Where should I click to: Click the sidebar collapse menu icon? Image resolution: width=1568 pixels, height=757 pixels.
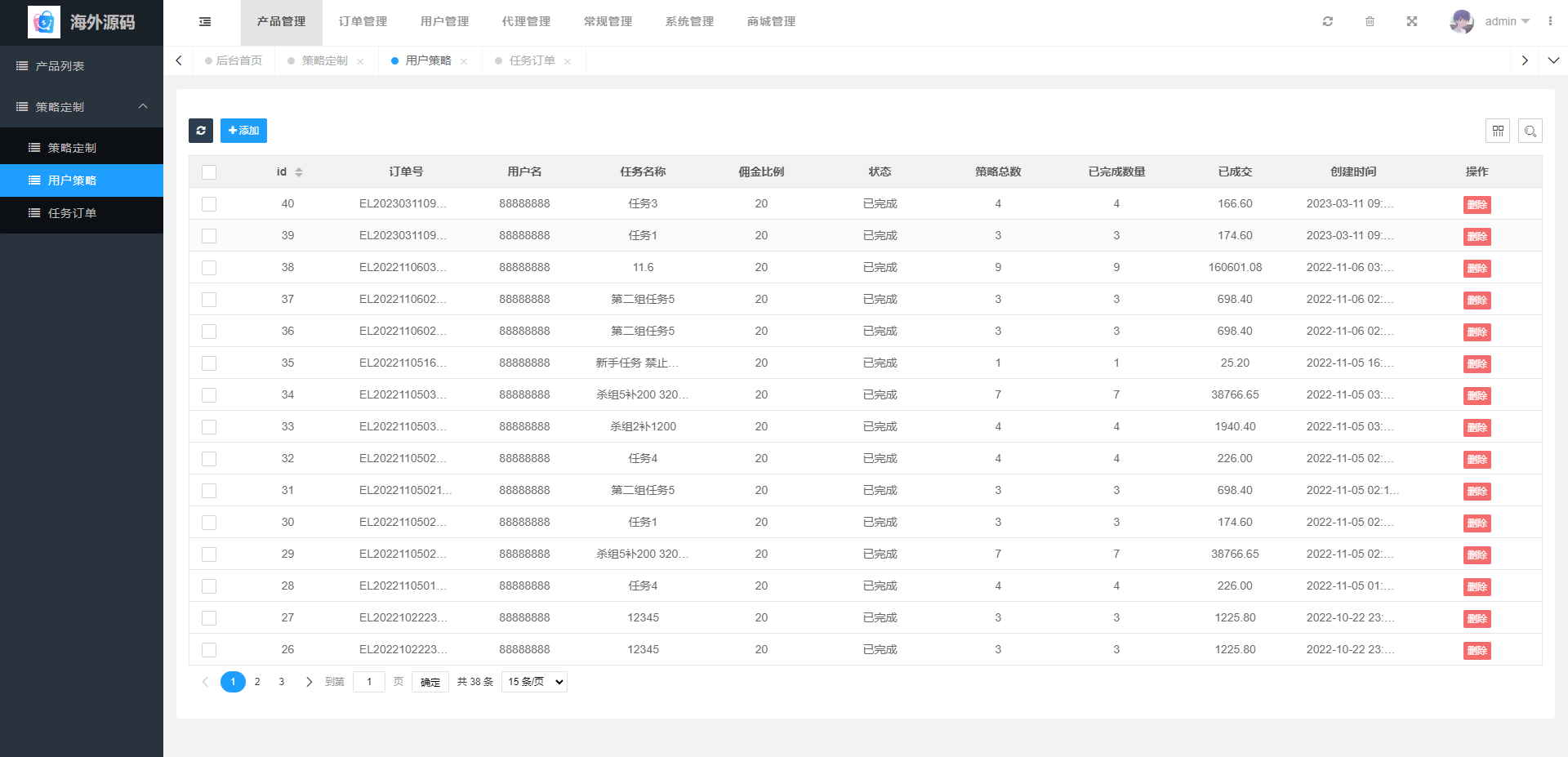coord(205,22)
